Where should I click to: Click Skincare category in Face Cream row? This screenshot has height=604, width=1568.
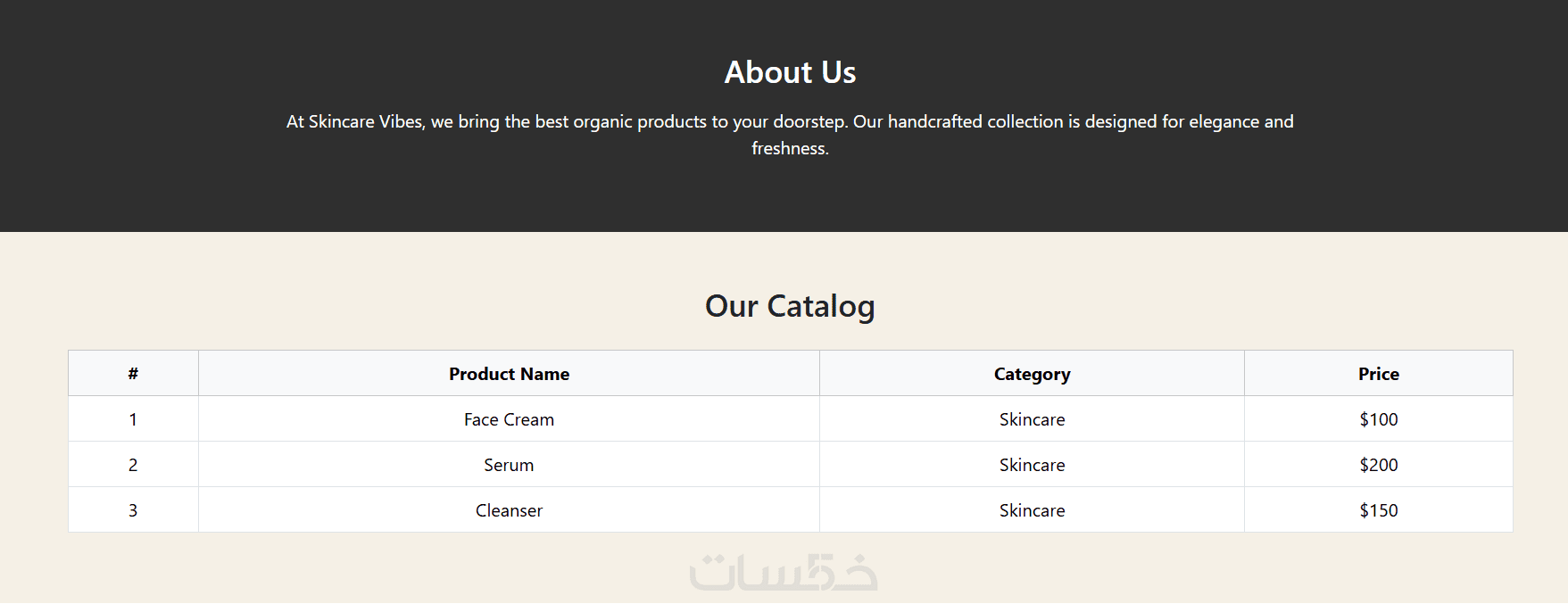[1032, 419]
